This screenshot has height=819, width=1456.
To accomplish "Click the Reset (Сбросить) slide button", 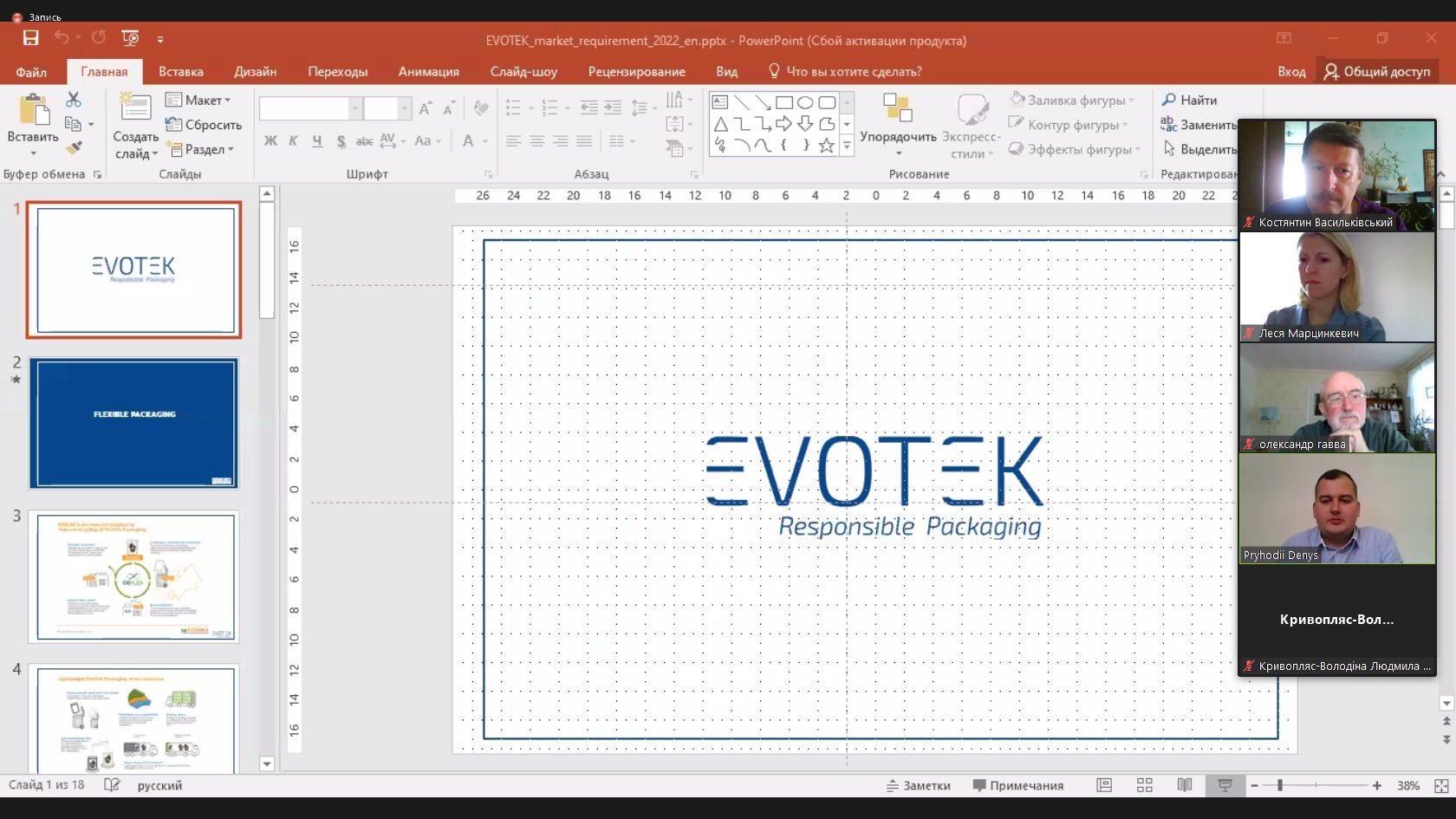I will (204, 125).
